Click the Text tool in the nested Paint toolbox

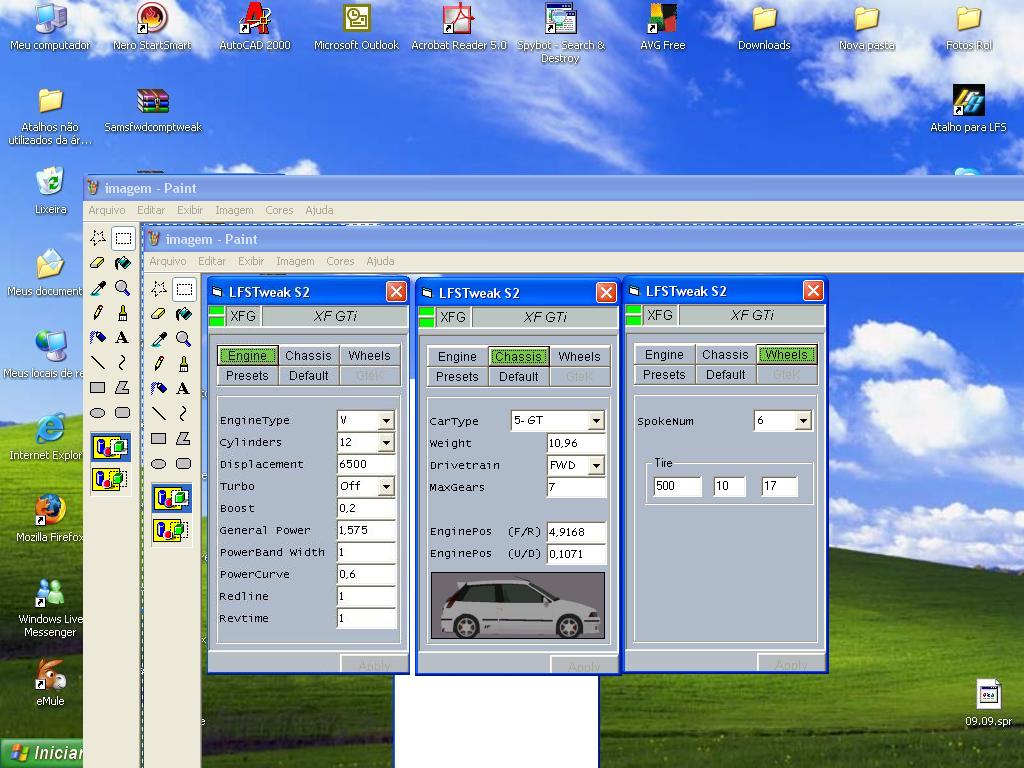pyautogui.click(x=184, y=389)
